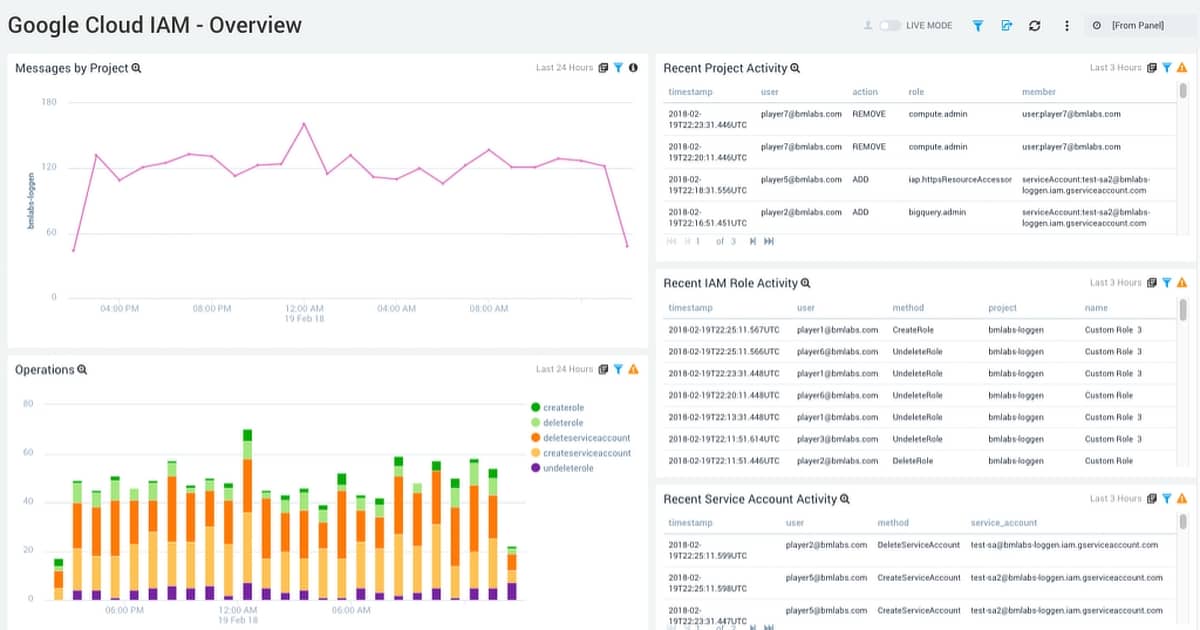The height and width of the screenshot is (630, 1200).
Task: Open search for Recent Service Account Activity panel
Action: (845, 499)
